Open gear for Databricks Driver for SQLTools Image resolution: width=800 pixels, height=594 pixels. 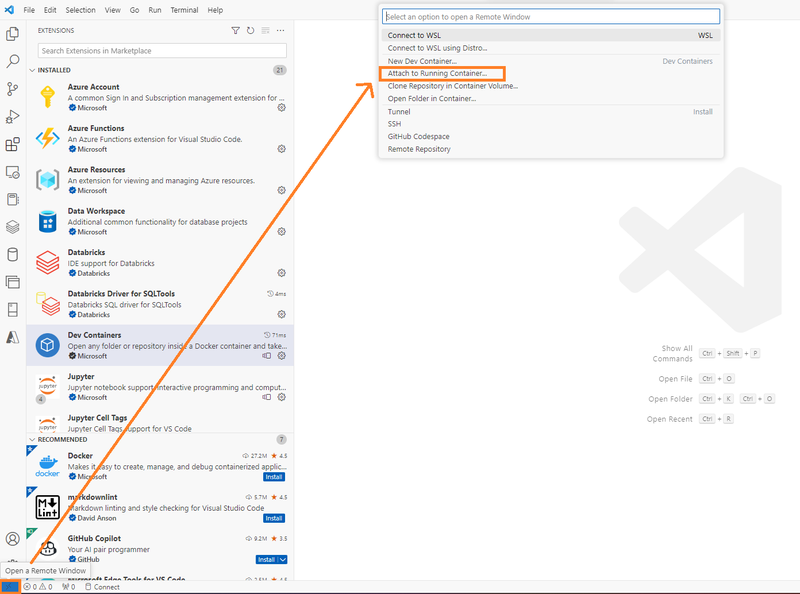click(x=281, y=314)
